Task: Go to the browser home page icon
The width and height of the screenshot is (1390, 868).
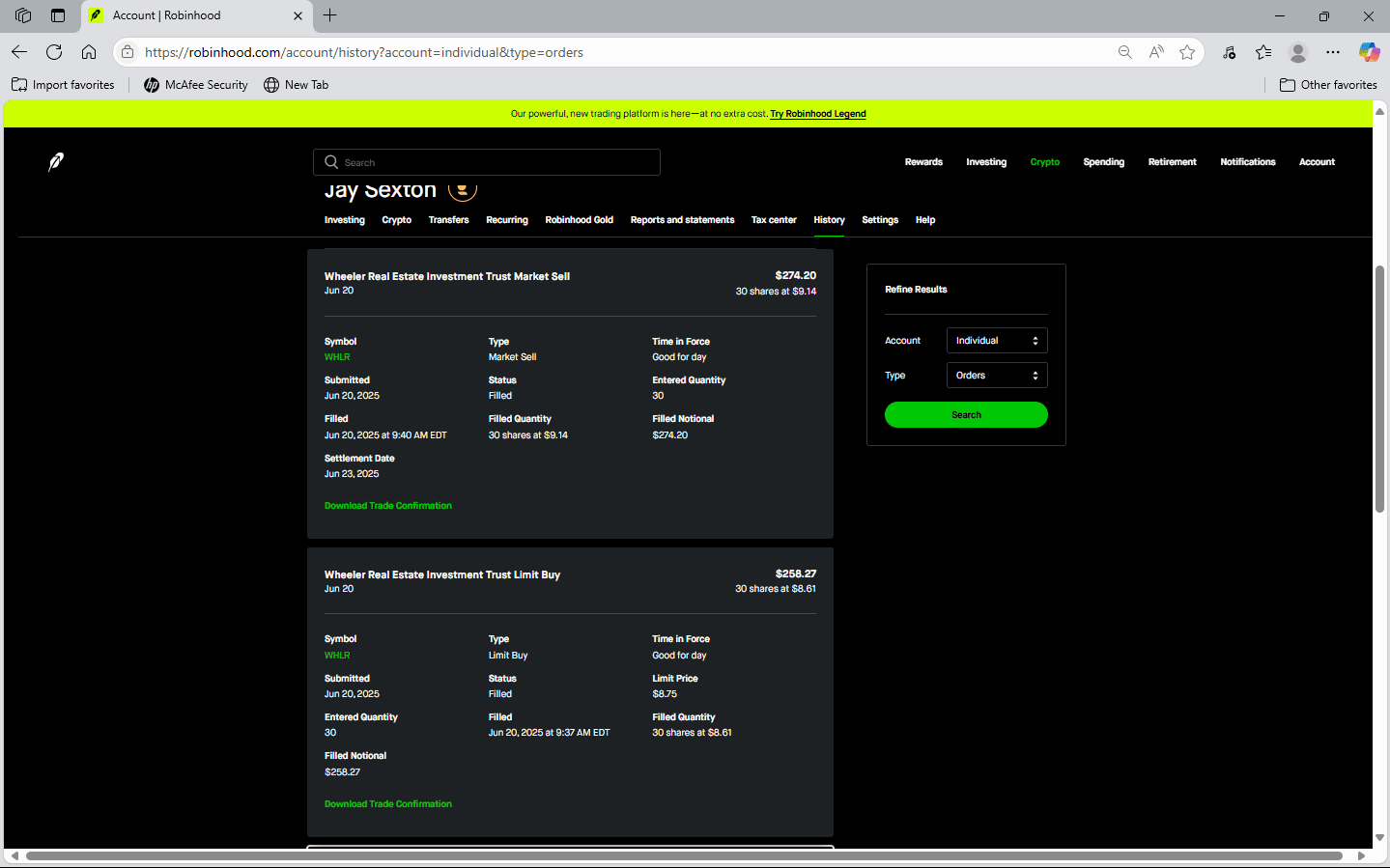Action: coord(89,52)
